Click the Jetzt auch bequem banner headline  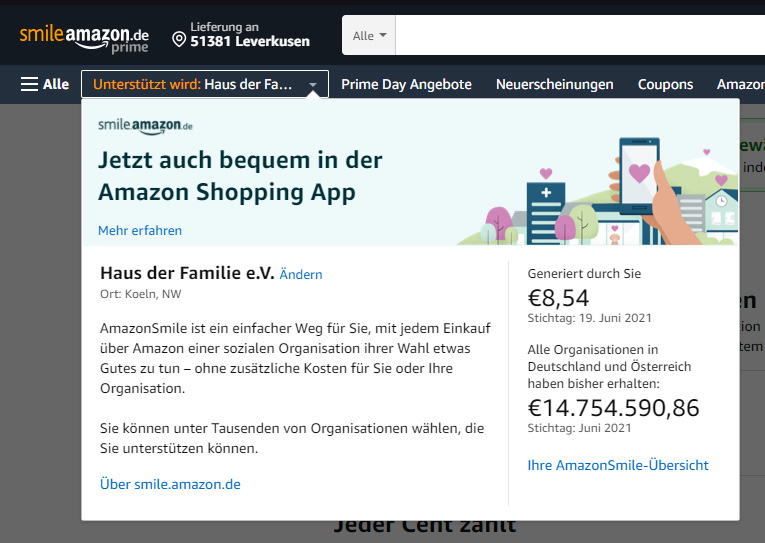coord(240,175)
